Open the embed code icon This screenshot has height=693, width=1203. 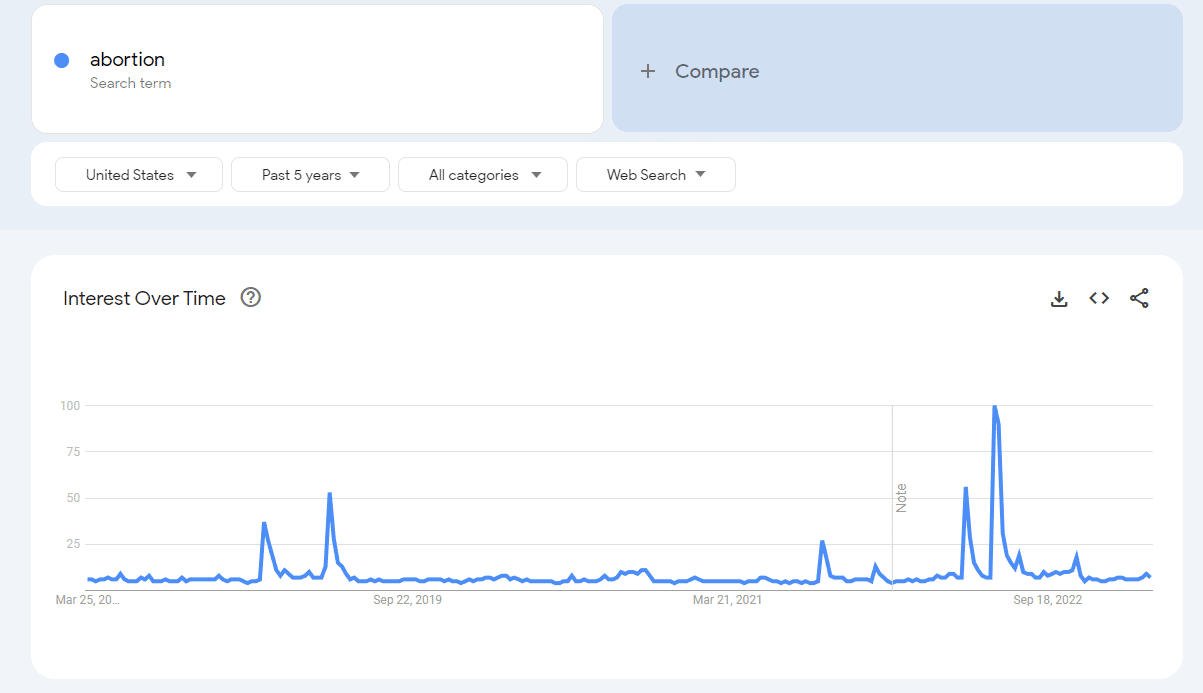[1099, 298]
